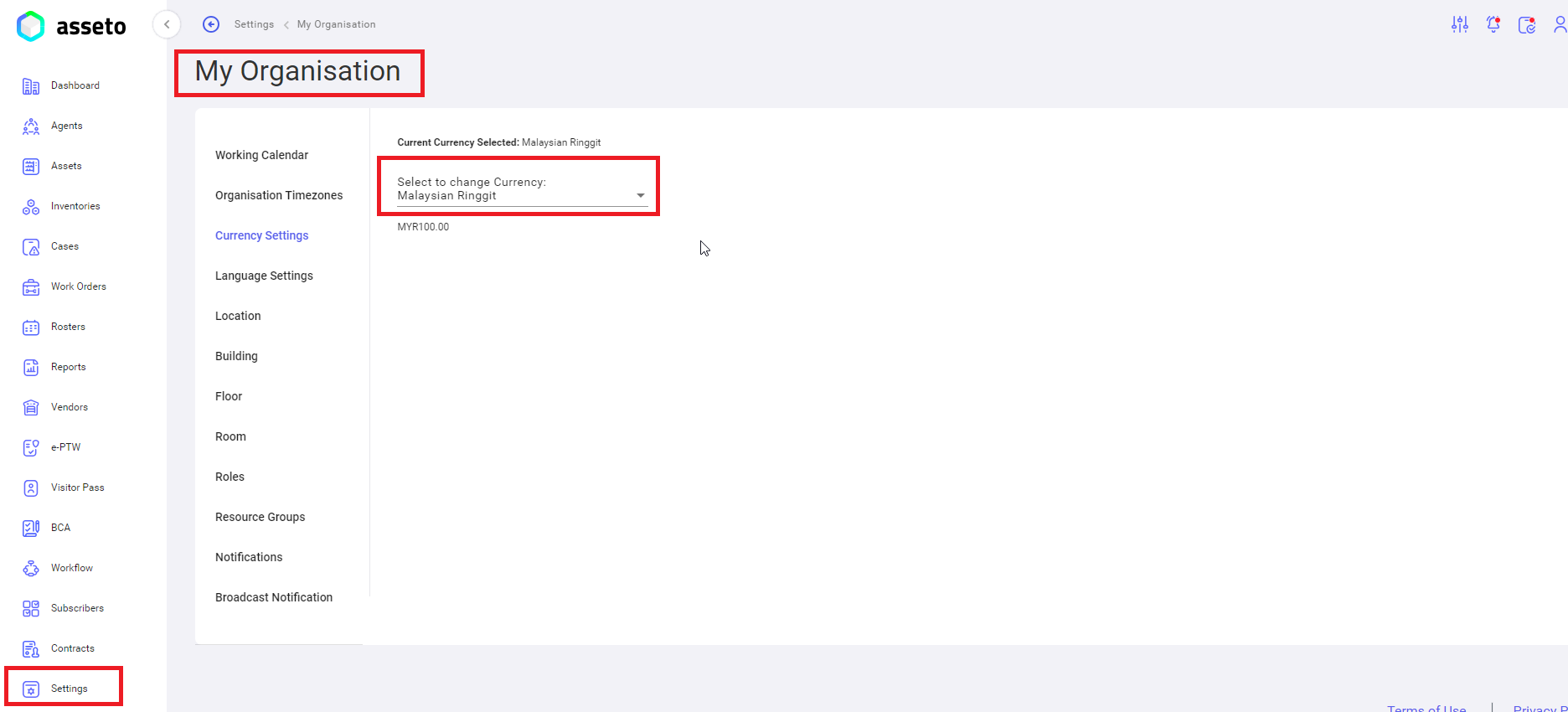Open the Visitor Pass sidebar icon
The width and height of the screenshot is (1568, 712).
(31, 488)
